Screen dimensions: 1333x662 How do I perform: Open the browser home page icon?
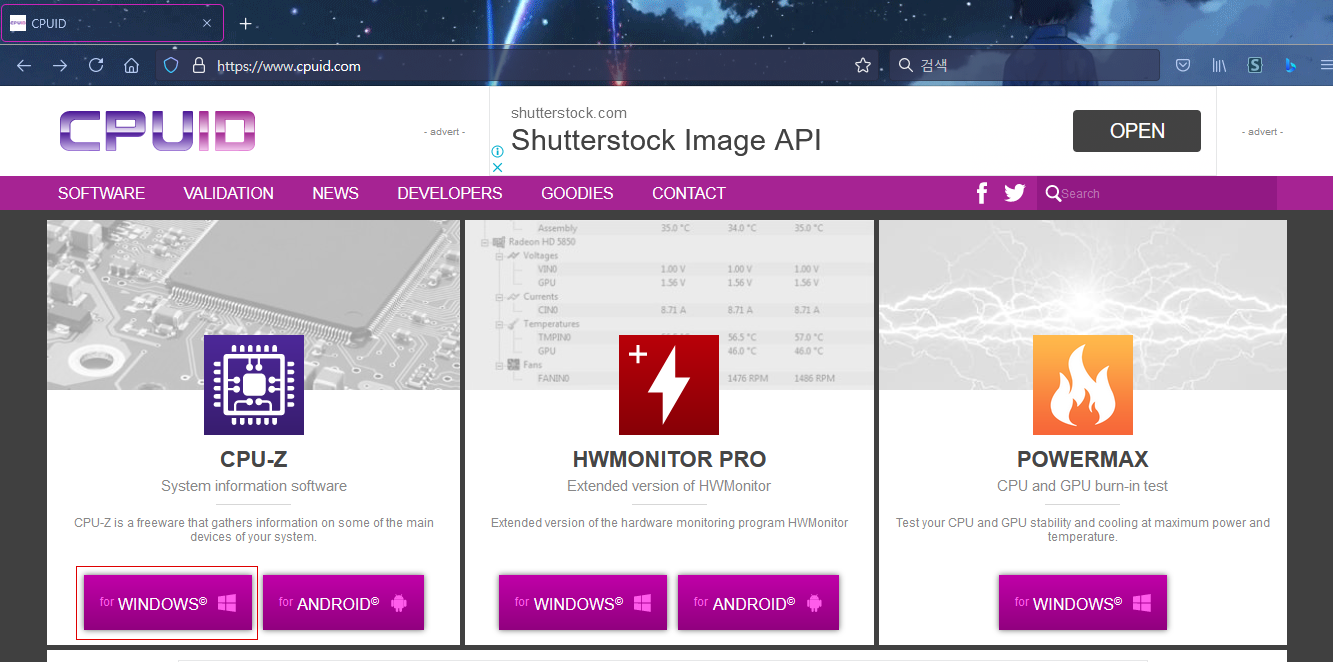(x=131, y=66)
